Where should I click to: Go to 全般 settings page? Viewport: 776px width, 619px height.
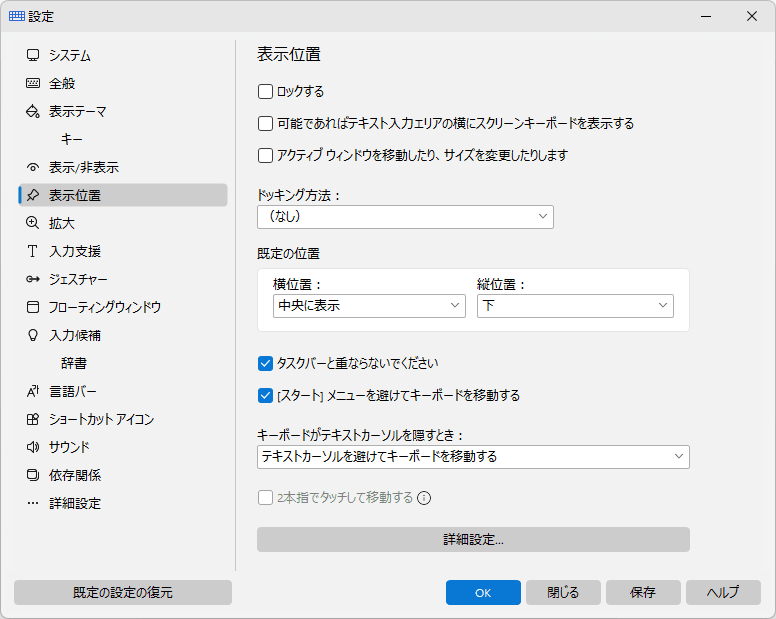(x=123, y=83)
